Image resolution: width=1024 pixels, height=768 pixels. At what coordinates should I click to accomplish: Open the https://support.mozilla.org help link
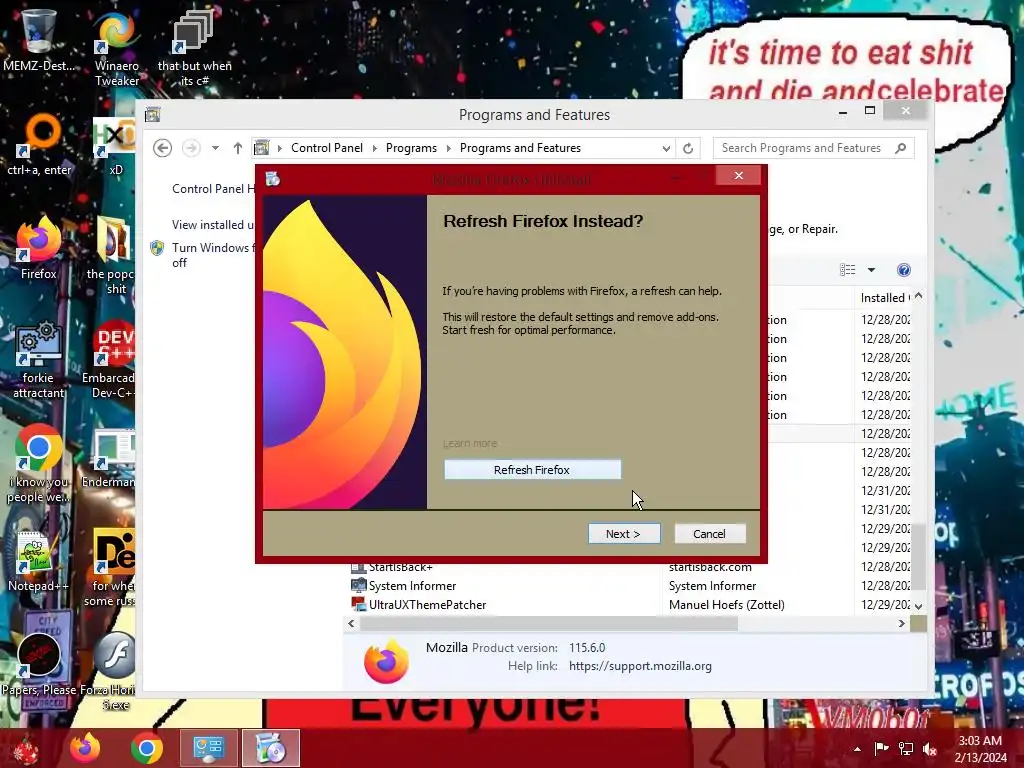pos(640,666)
